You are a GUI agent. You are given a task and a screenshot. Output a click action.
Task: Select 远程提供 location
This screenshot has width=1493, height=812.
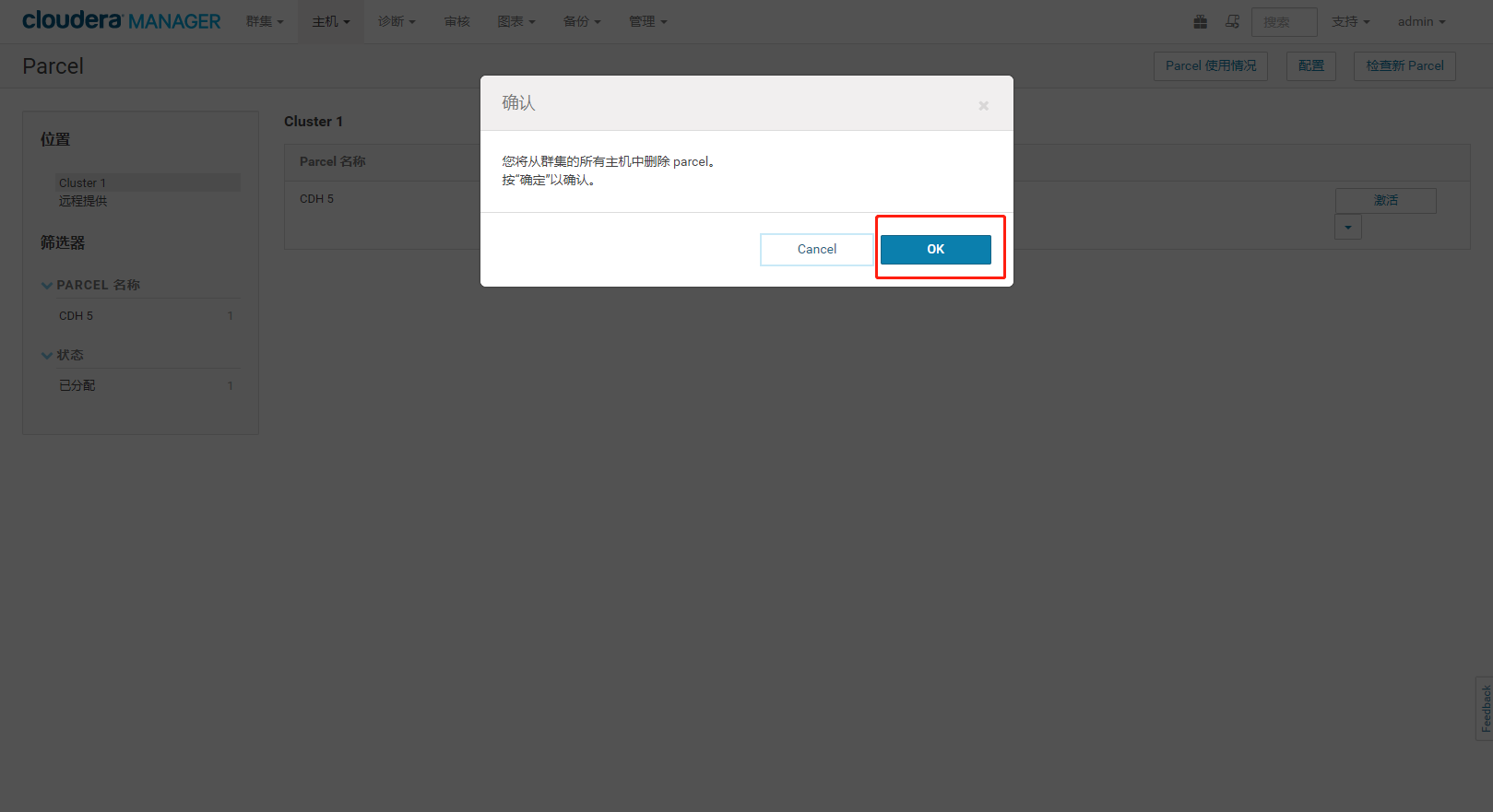pos(83,201)
